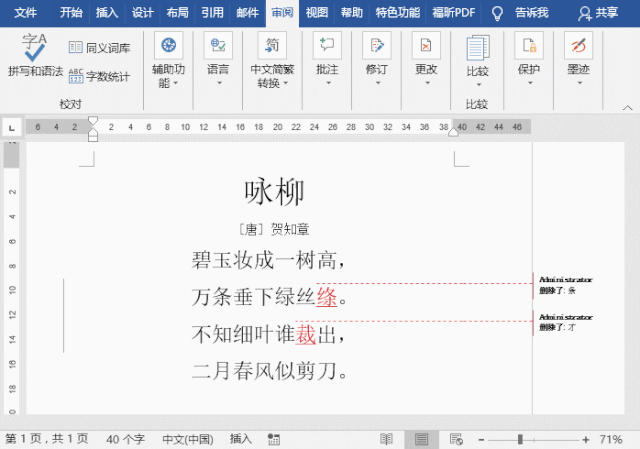640x449 pixels.
Task: Click the Chinese Simplified/Traditional conversion icon
Action: pos(272,45)
